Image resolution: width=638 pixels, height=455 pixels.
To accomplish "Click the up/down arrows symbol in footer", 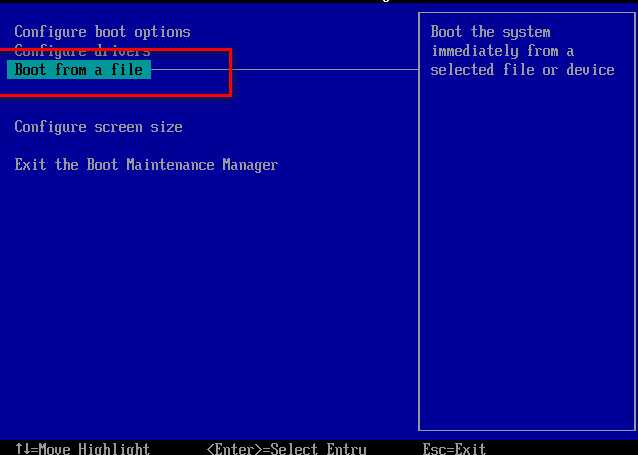I will coord(23,448).
